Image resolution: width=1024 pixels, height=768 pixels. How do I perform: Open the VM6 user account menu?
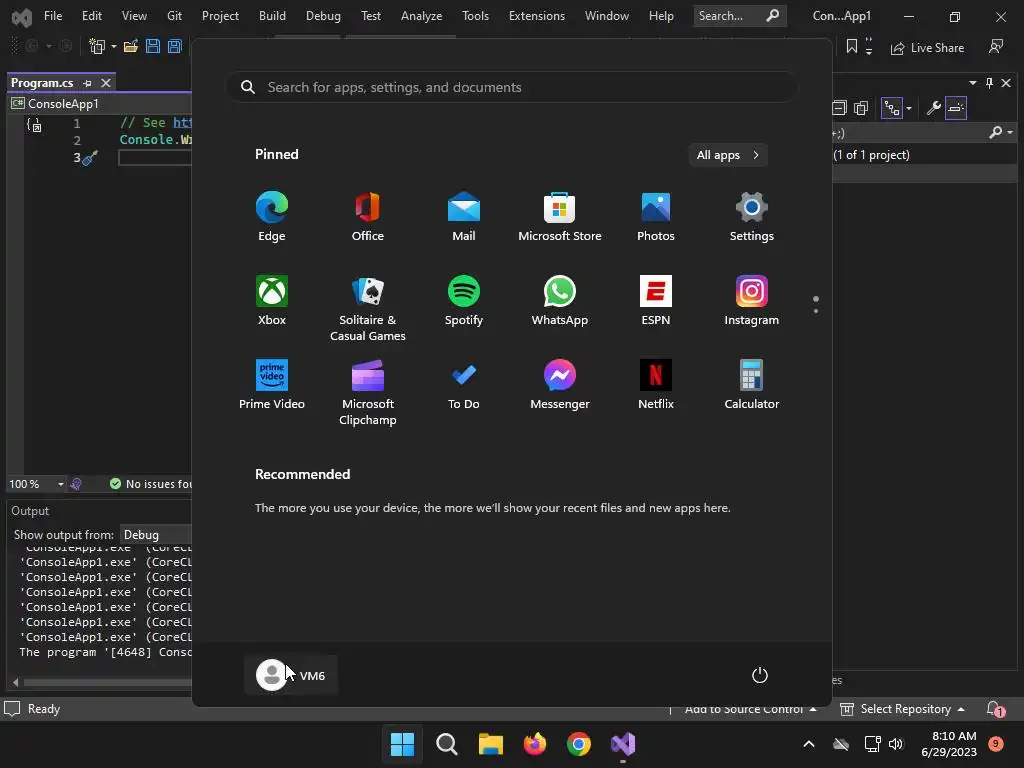pos(291,675)
